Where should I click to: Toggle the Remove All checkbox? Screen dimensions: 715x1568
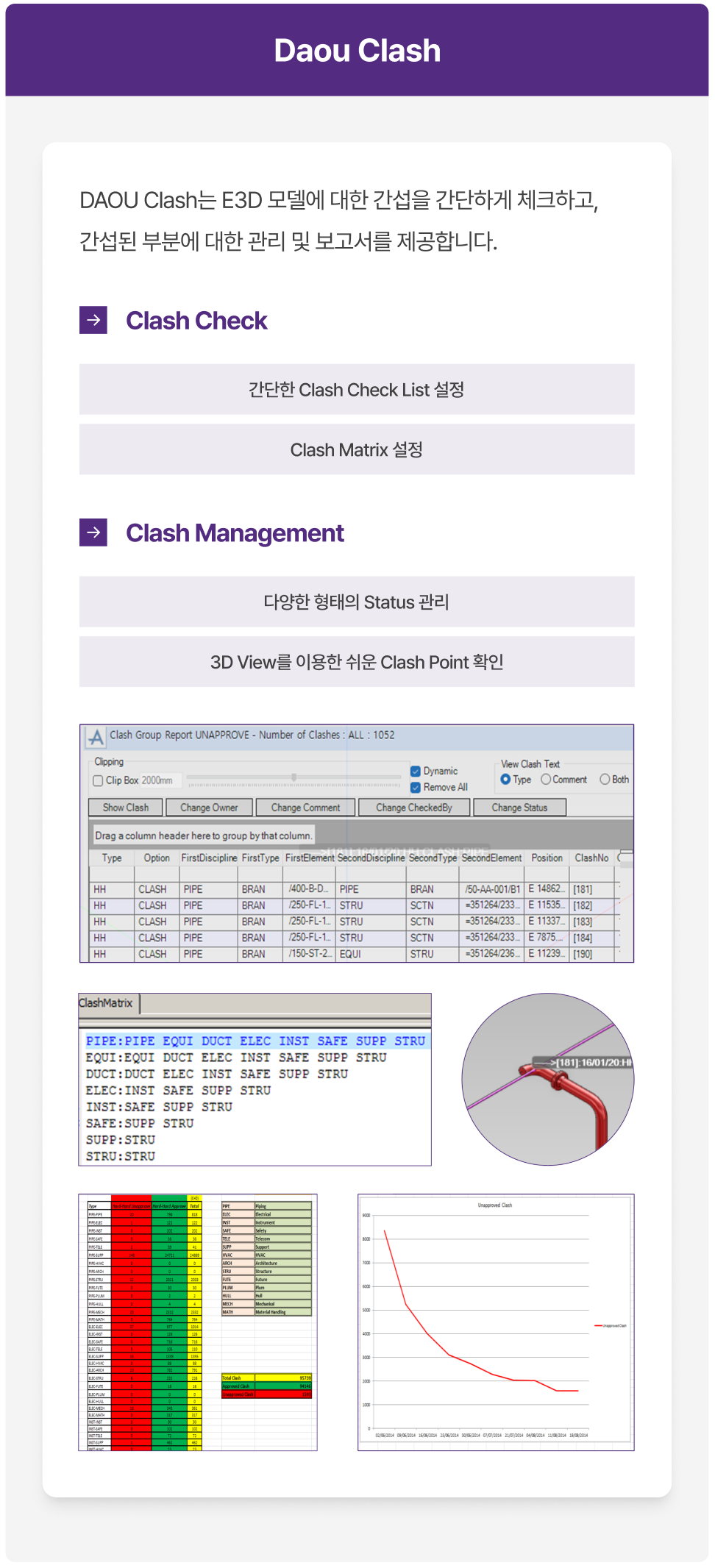pos(416,787)
